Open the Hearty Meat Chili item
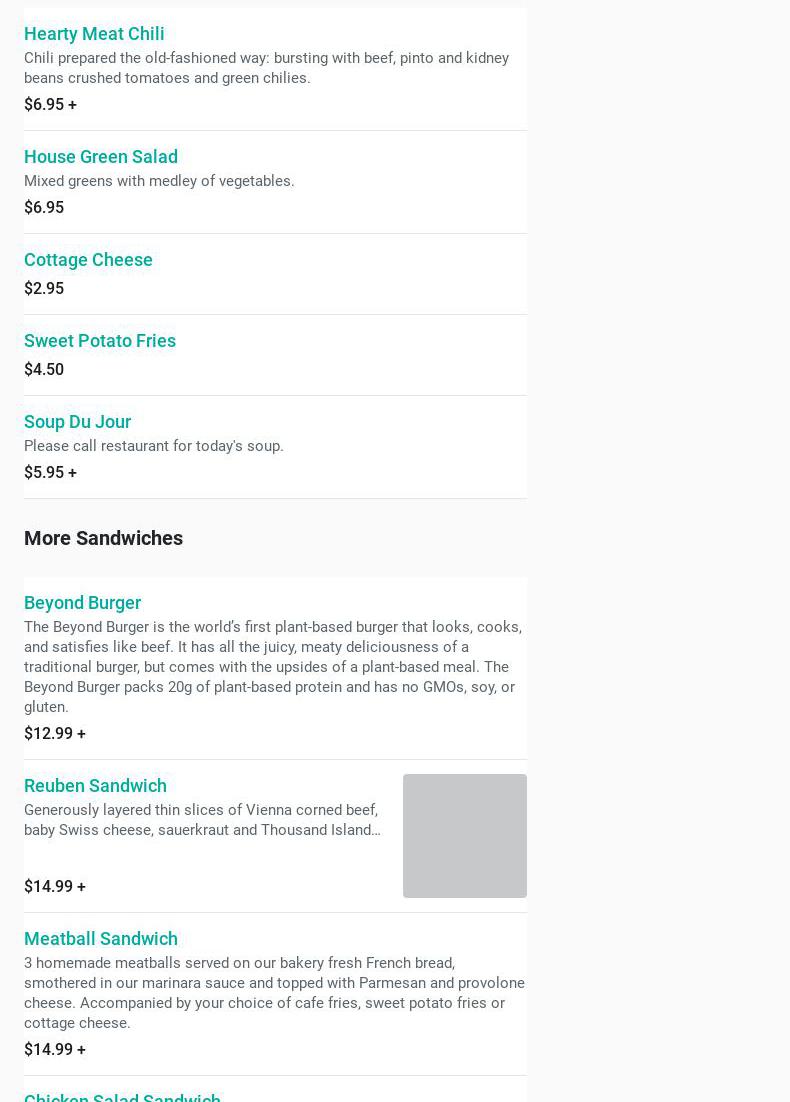Screen dimensions: 790x1102 [x=275, y=69]
